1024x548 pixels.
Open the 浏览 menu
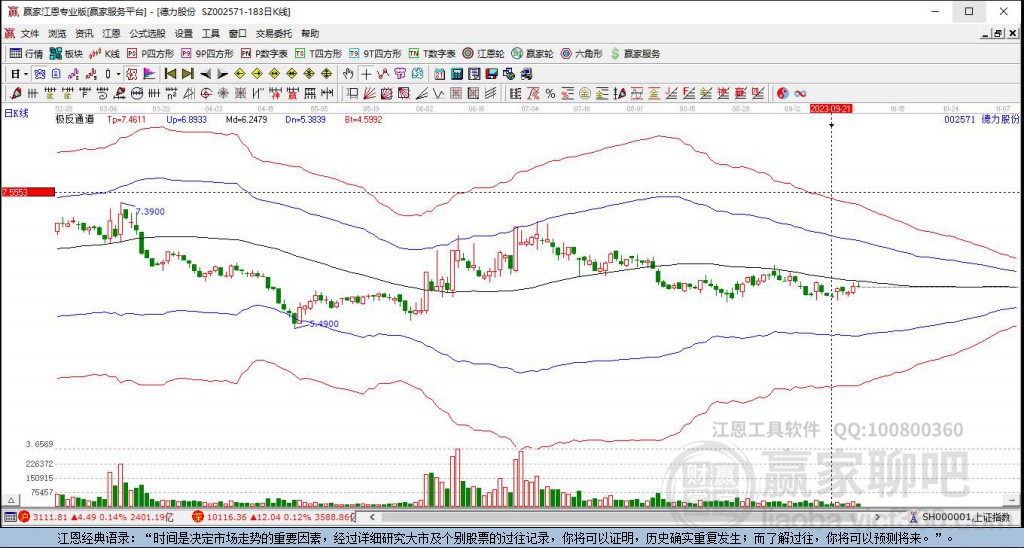coord(57,33)
